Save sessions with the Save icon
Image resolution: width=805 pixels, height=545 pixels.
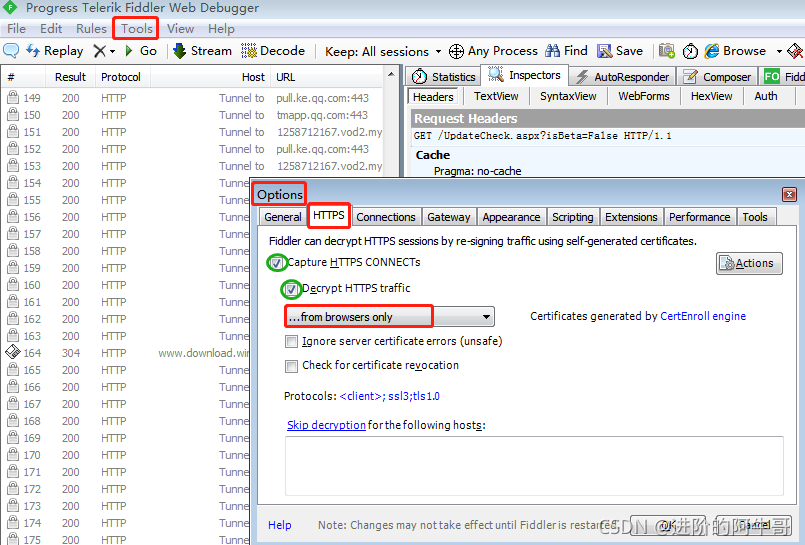click(x=620, y=51)
